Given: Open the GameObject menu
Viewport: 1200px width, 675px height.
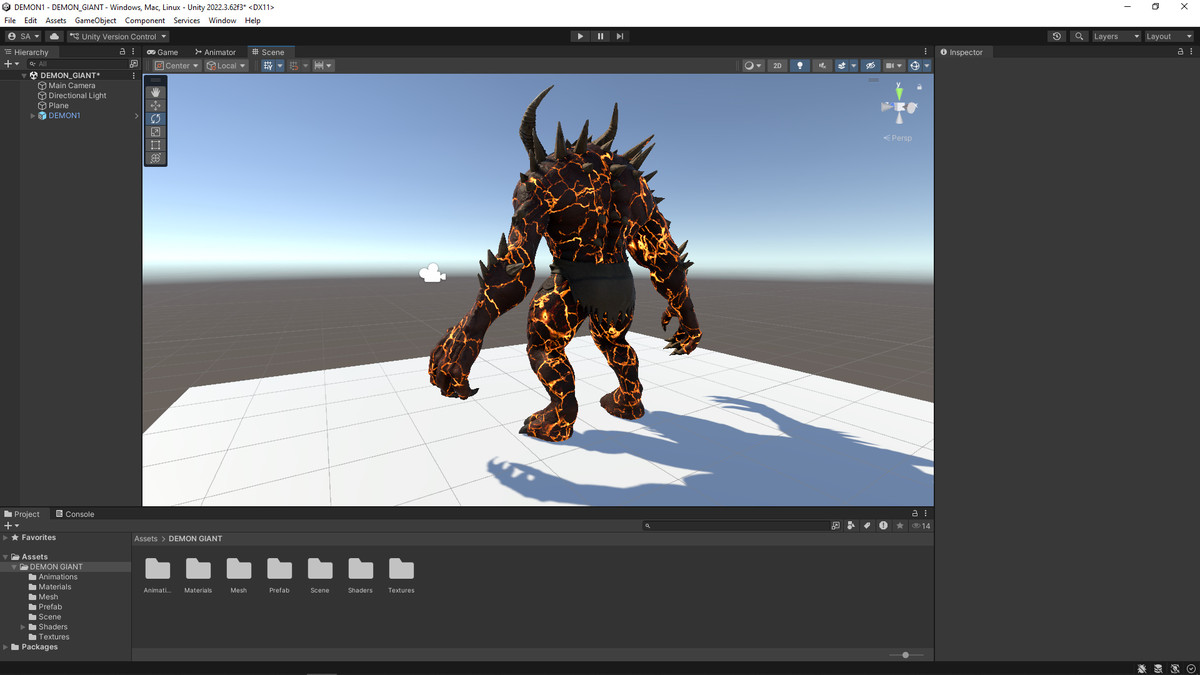Looking at the screenshot, I should 95,19.
